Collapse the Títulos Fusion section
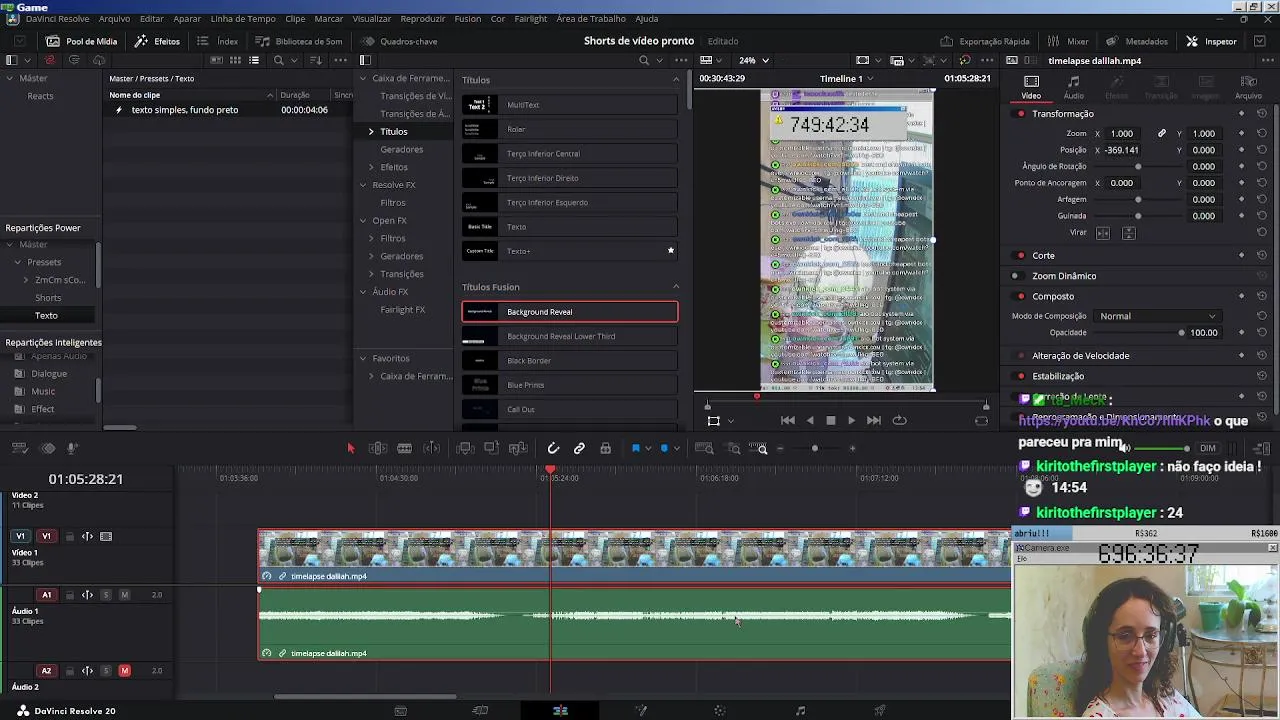This screenshot has width=1280, height=720. tap(676, 287)
